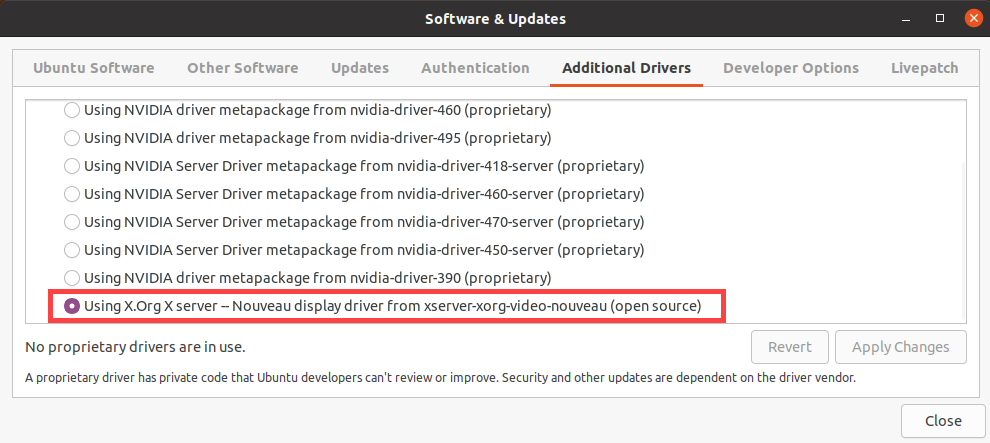The width and height of the screenshot is (990, 443).
Task: Choose nvidia-driver-460-server radio option
Action: [x=72, y=194]
